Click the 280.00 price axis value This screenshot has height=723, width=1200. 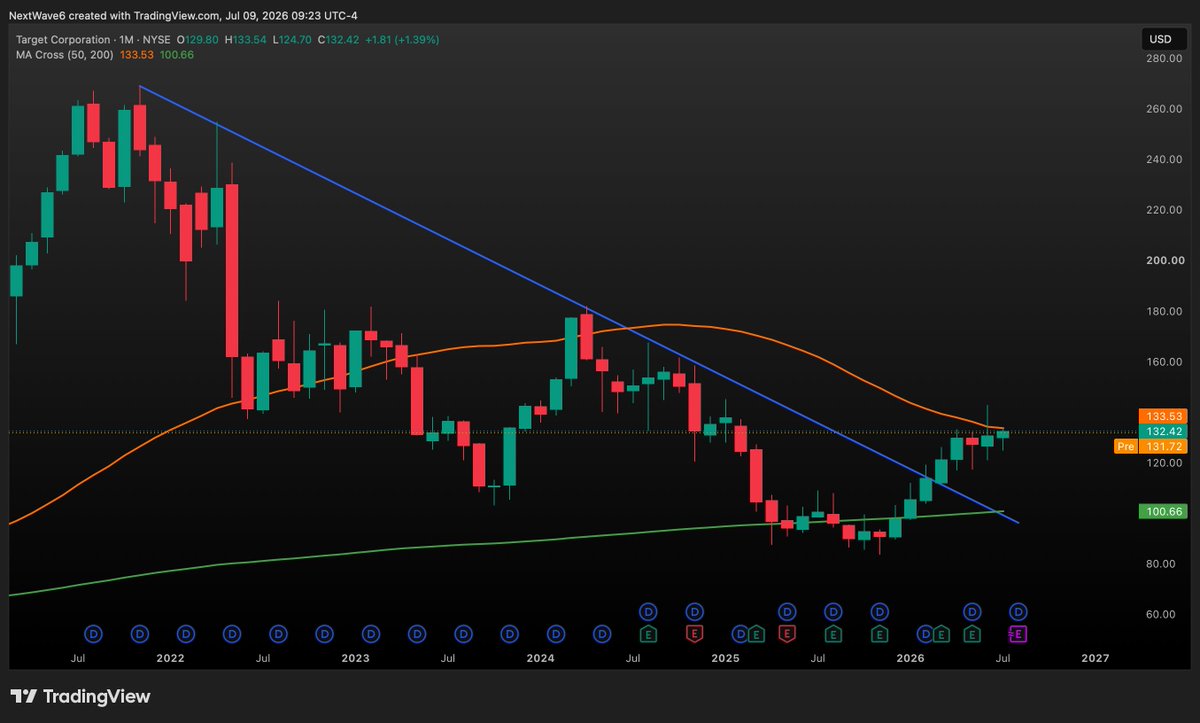[x=1162, y=58]
